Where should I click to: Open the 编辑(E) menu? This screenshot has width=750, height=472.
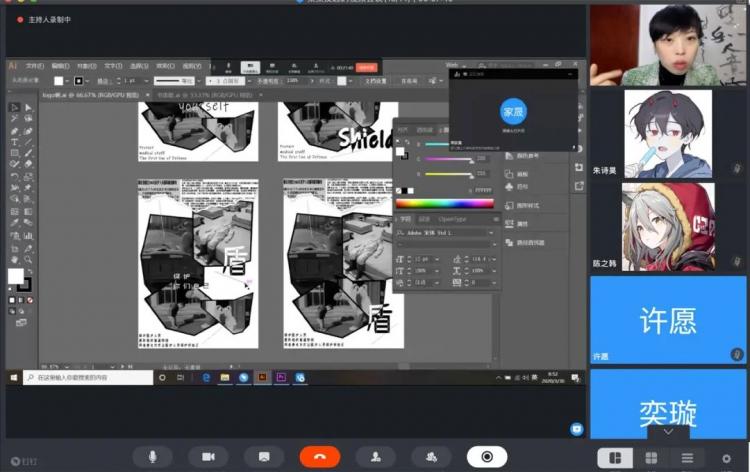coord(60,66)
